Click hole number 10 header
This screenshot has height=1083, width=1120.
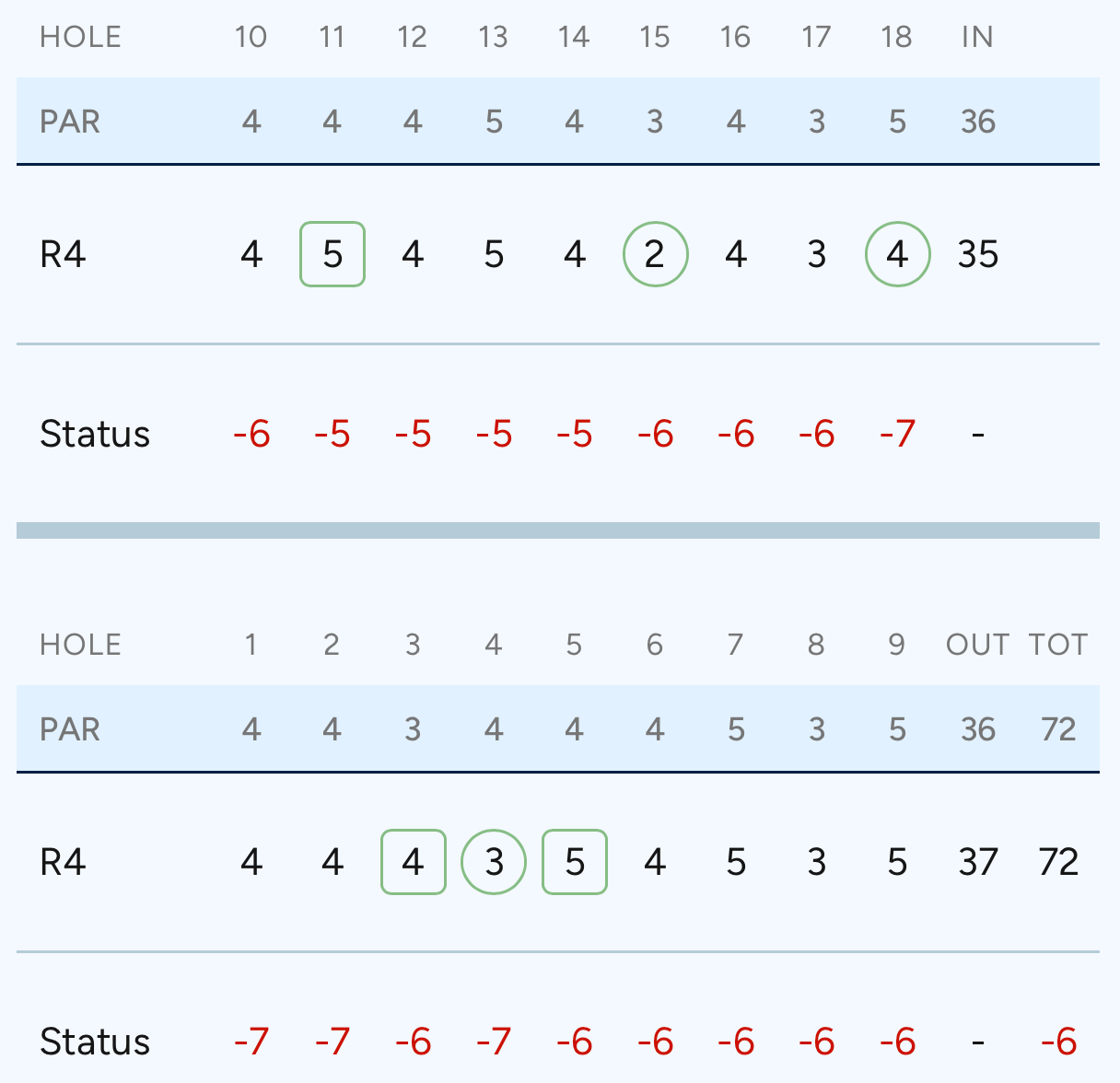tap(251, 37)
